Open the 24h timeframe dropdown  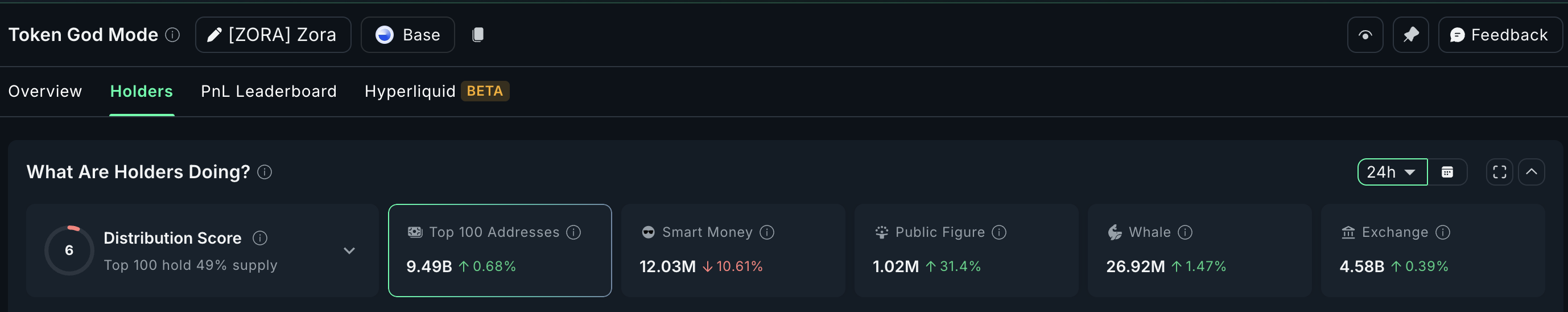click(x=1392, y=172)
